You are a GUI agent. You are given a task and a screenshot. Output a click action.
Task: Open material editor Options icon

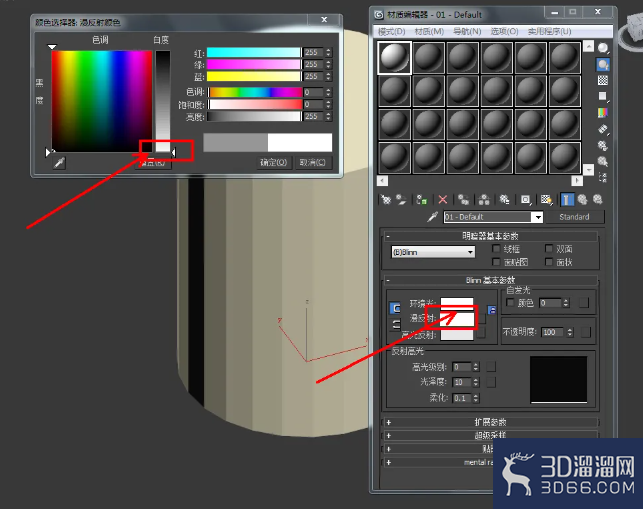point(603,145)
